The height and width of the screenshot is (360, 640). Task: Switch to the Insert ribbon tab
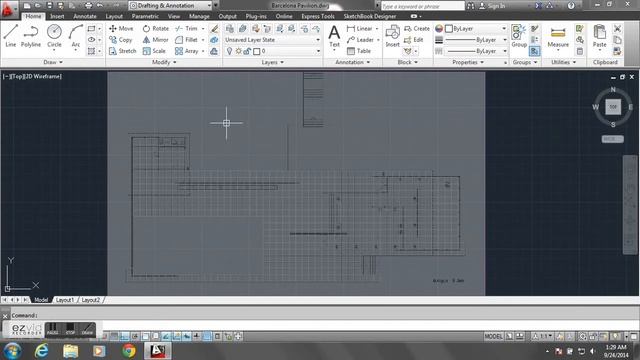pyautogui.click(x=57, y=16)
